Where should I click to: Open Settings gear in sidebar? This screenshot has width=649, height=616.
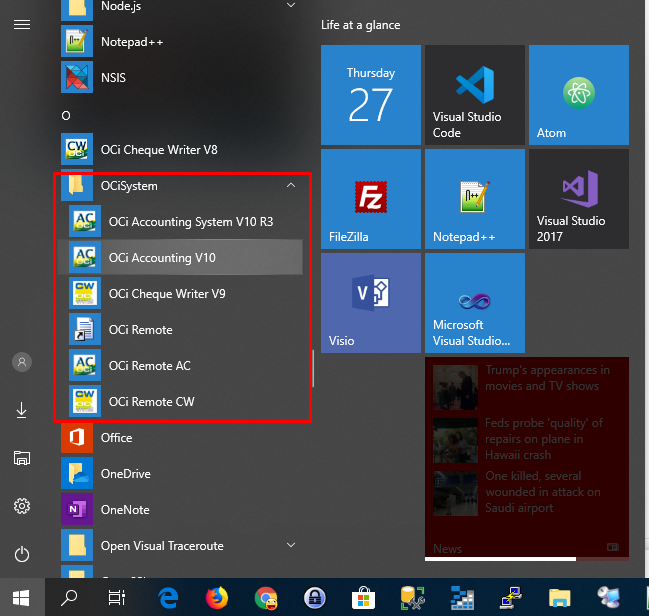point(22,506)
